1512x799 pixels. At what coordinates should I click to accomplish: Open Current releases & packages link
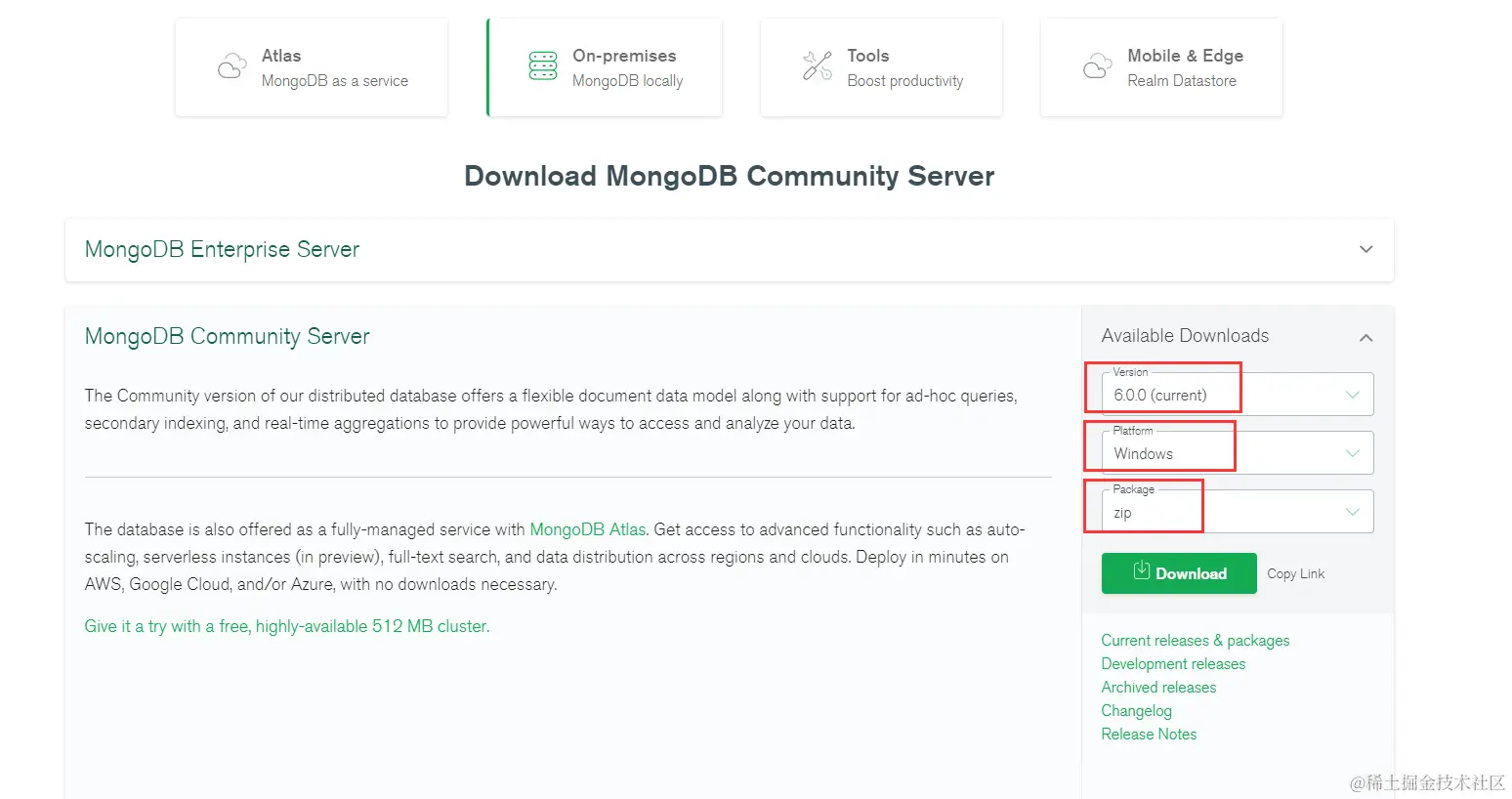[x=1196, y=641]
